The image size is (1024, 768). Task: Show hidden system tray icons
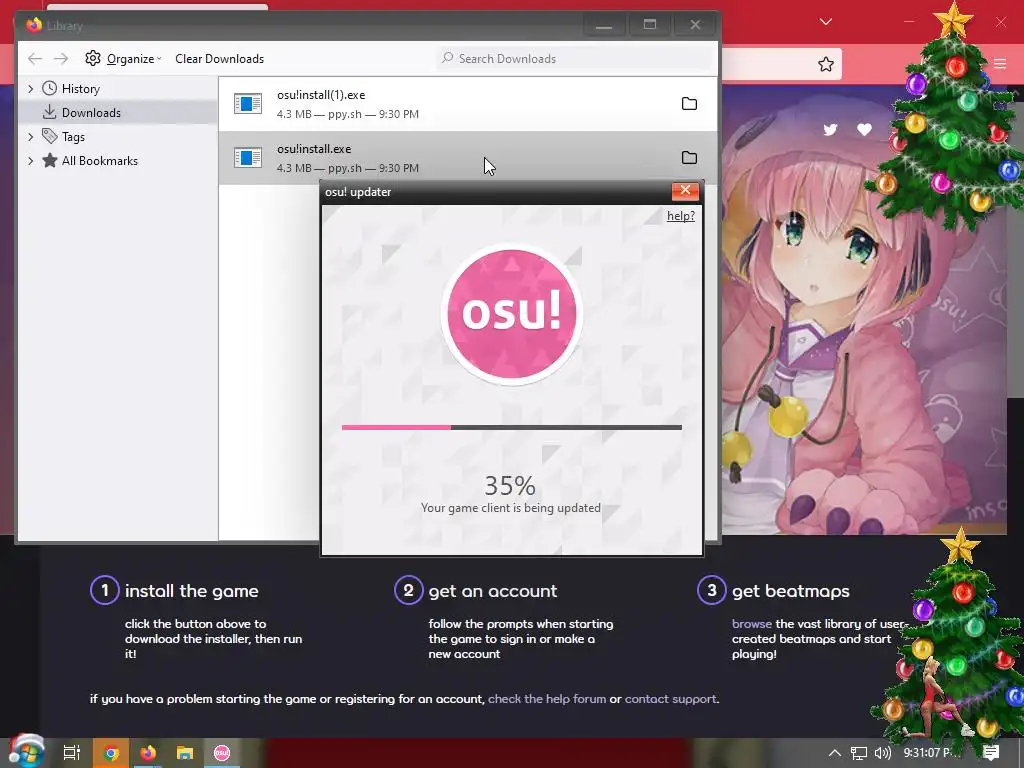pyautogui.click(x=835, y=753)
